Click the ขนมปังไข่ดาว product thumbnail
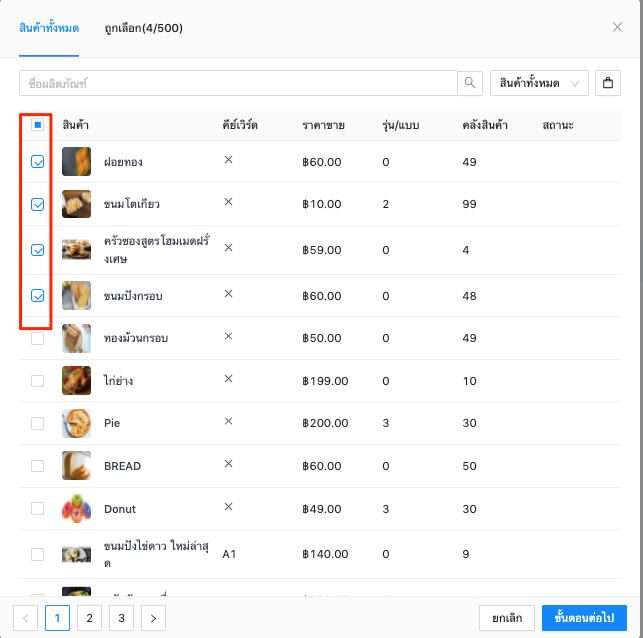Screen dimensions: 643x638 (76, 554)
